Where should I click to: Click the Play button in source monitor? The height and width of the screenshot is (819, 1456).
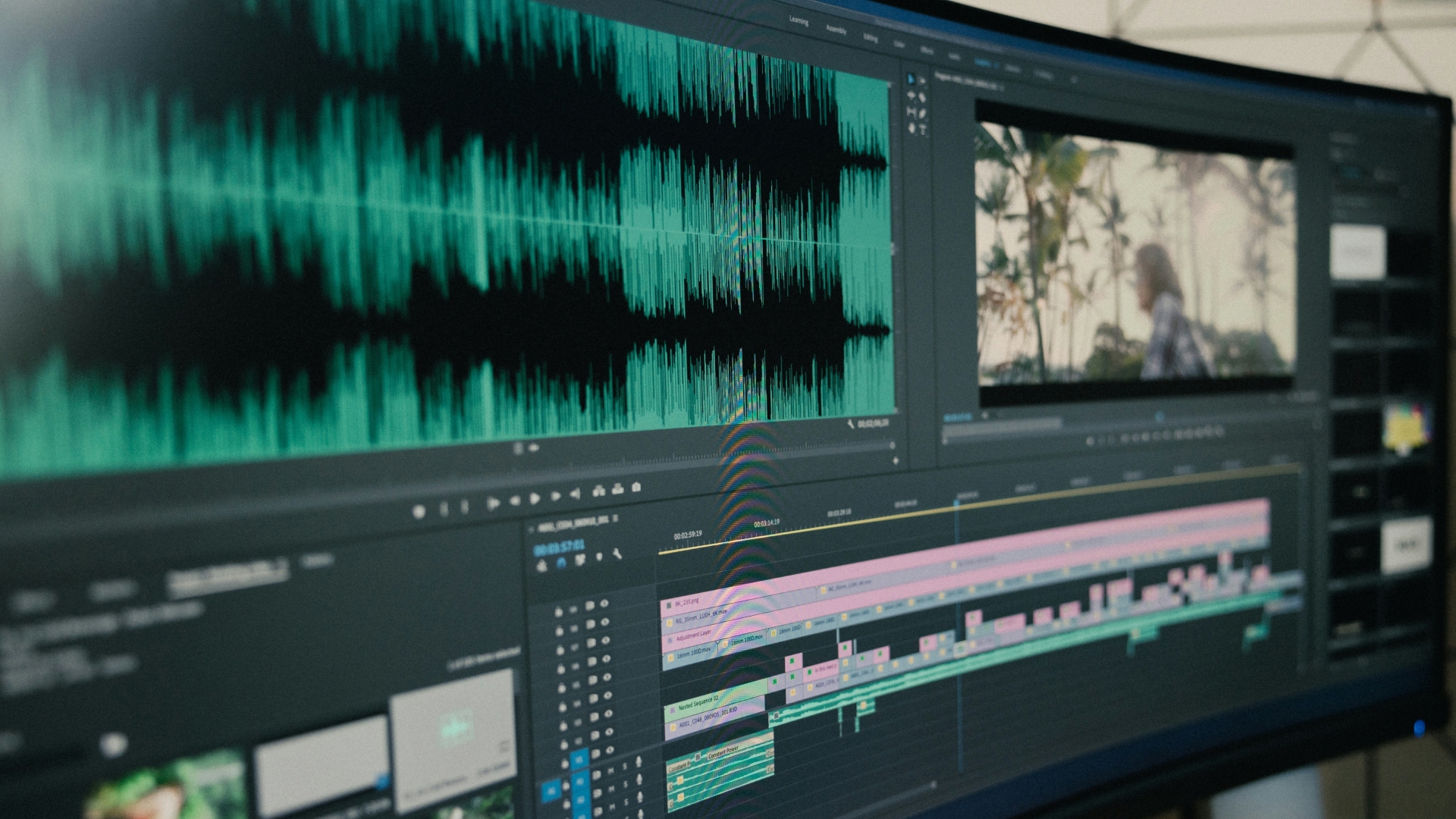point(535,498)
